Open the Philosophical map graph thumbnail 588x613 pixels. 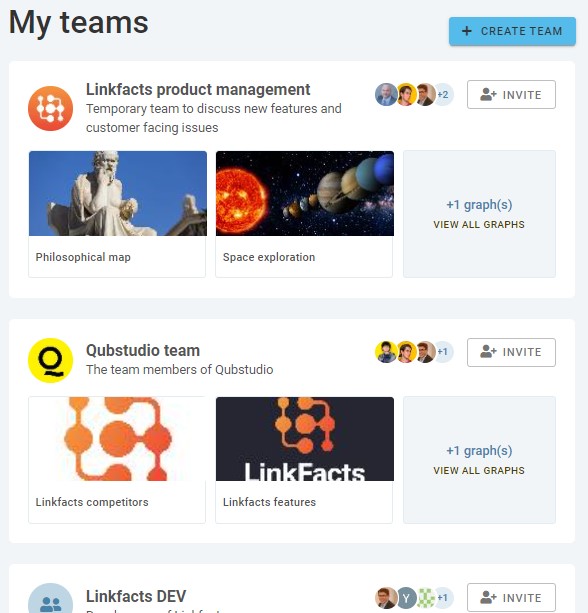(117, 214)
